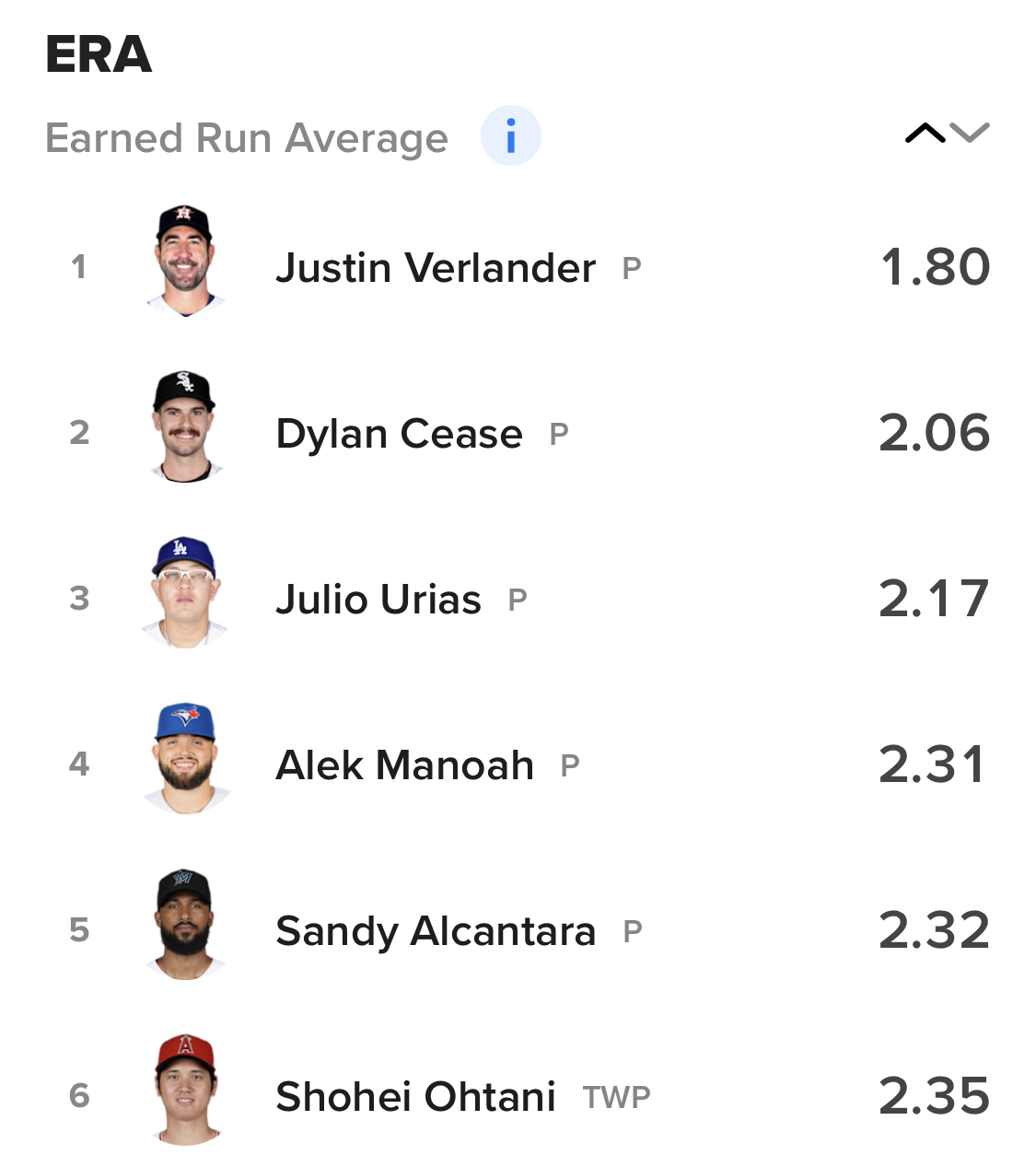Click Verlander's 1.80 ERA value
Screen dimensions: 1036x1167
(934, 267)
